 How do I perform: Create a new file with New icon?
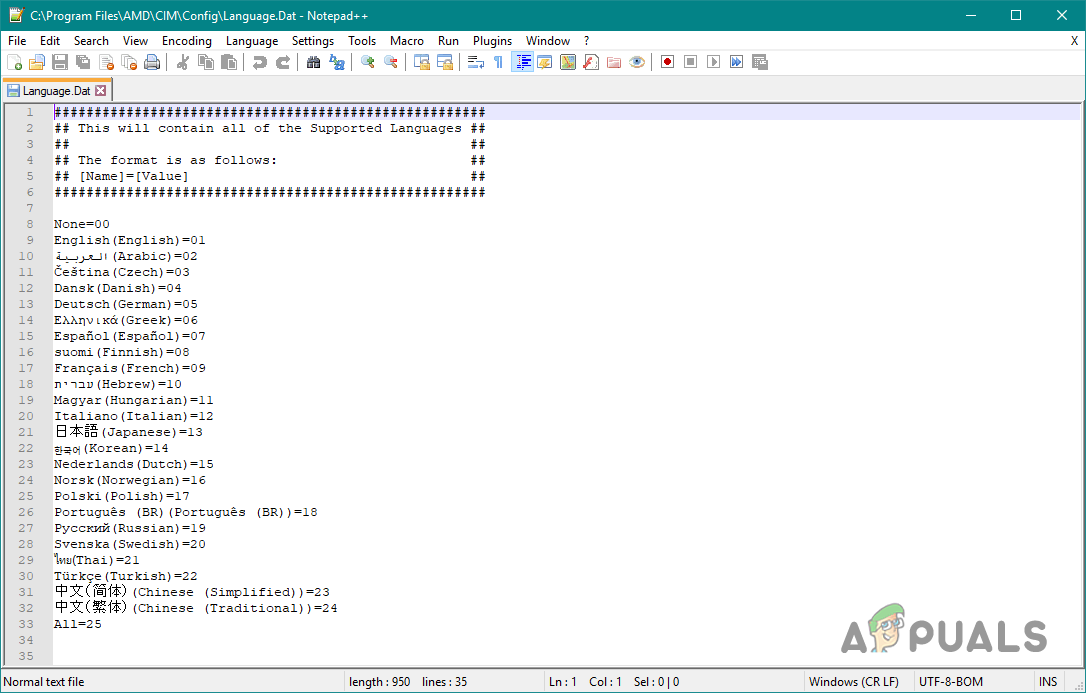(15, 62)
